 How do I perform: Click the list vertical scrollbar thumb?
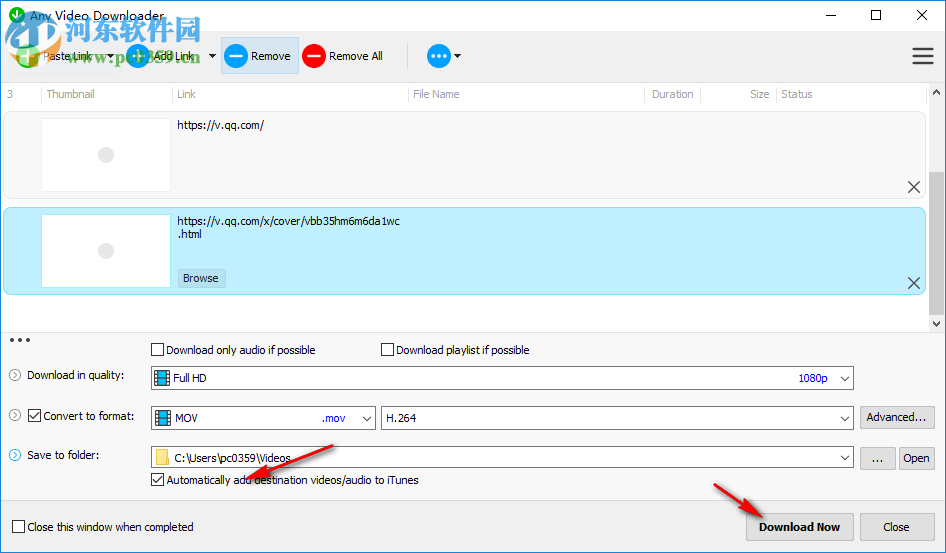(x=936, y=243)
